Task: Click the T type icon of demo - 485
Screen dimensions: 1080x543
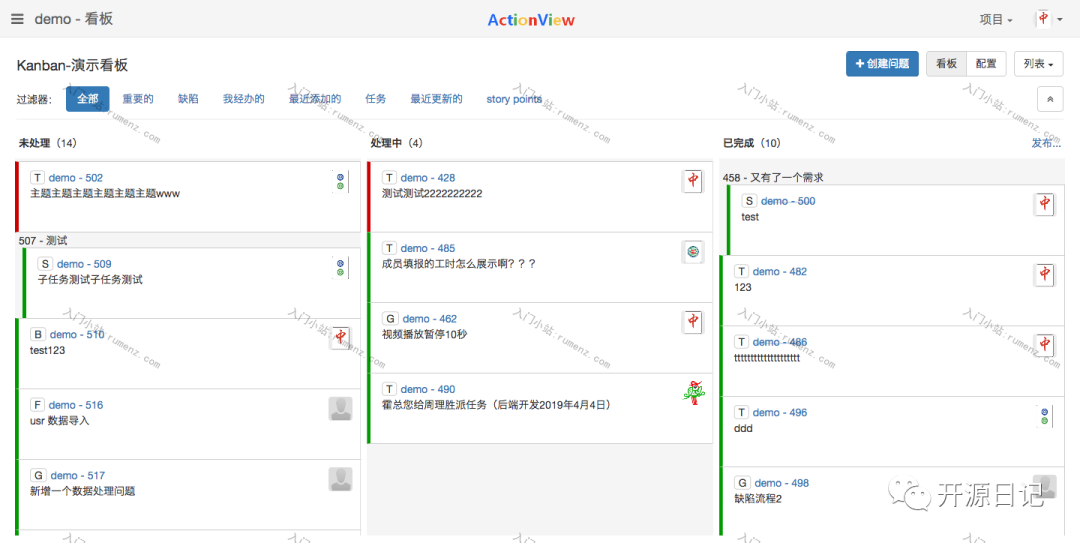Action: 389,248
